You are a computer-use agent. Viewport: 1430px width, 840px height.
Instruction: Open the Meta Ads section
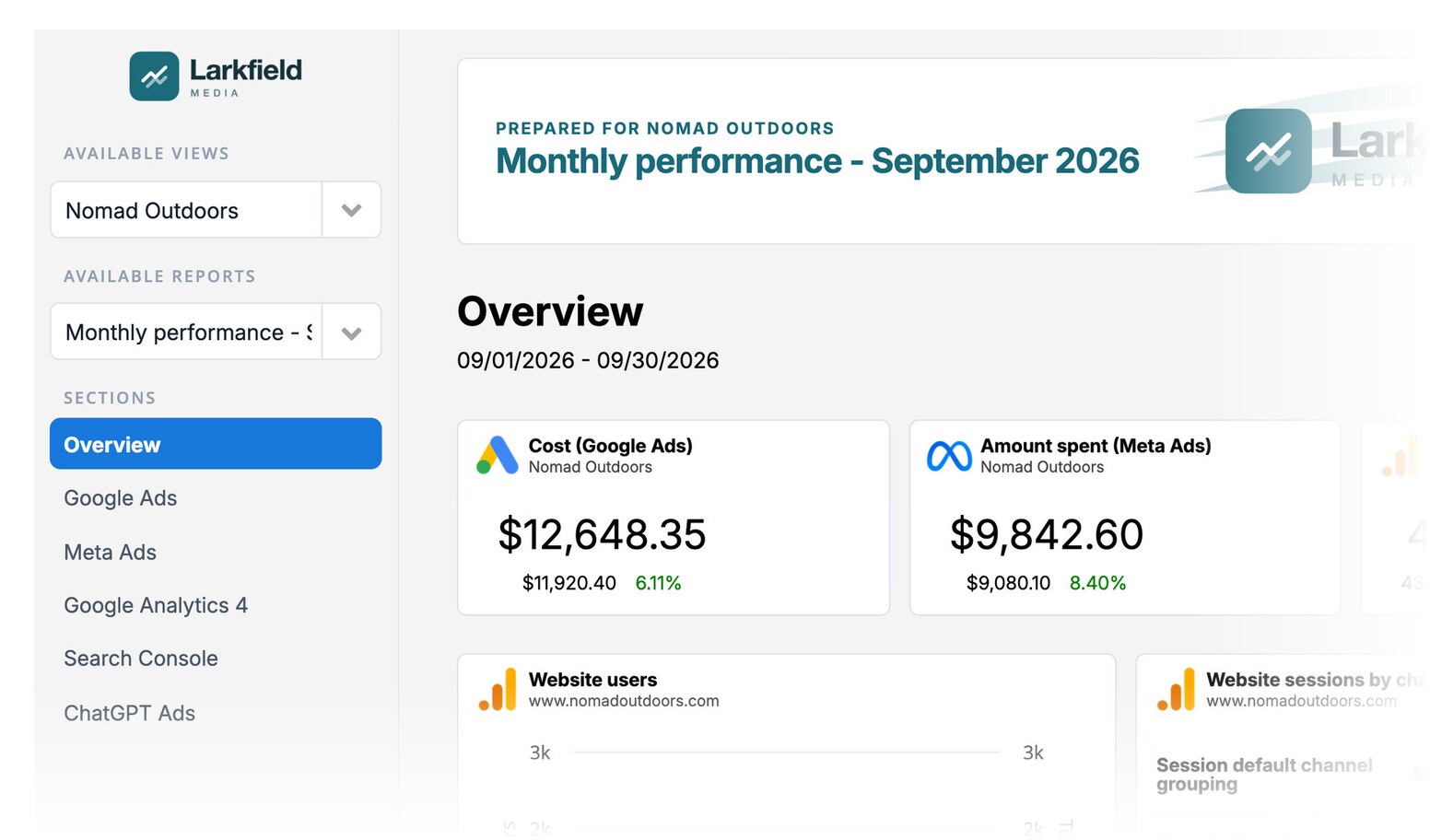click(111, 552)
